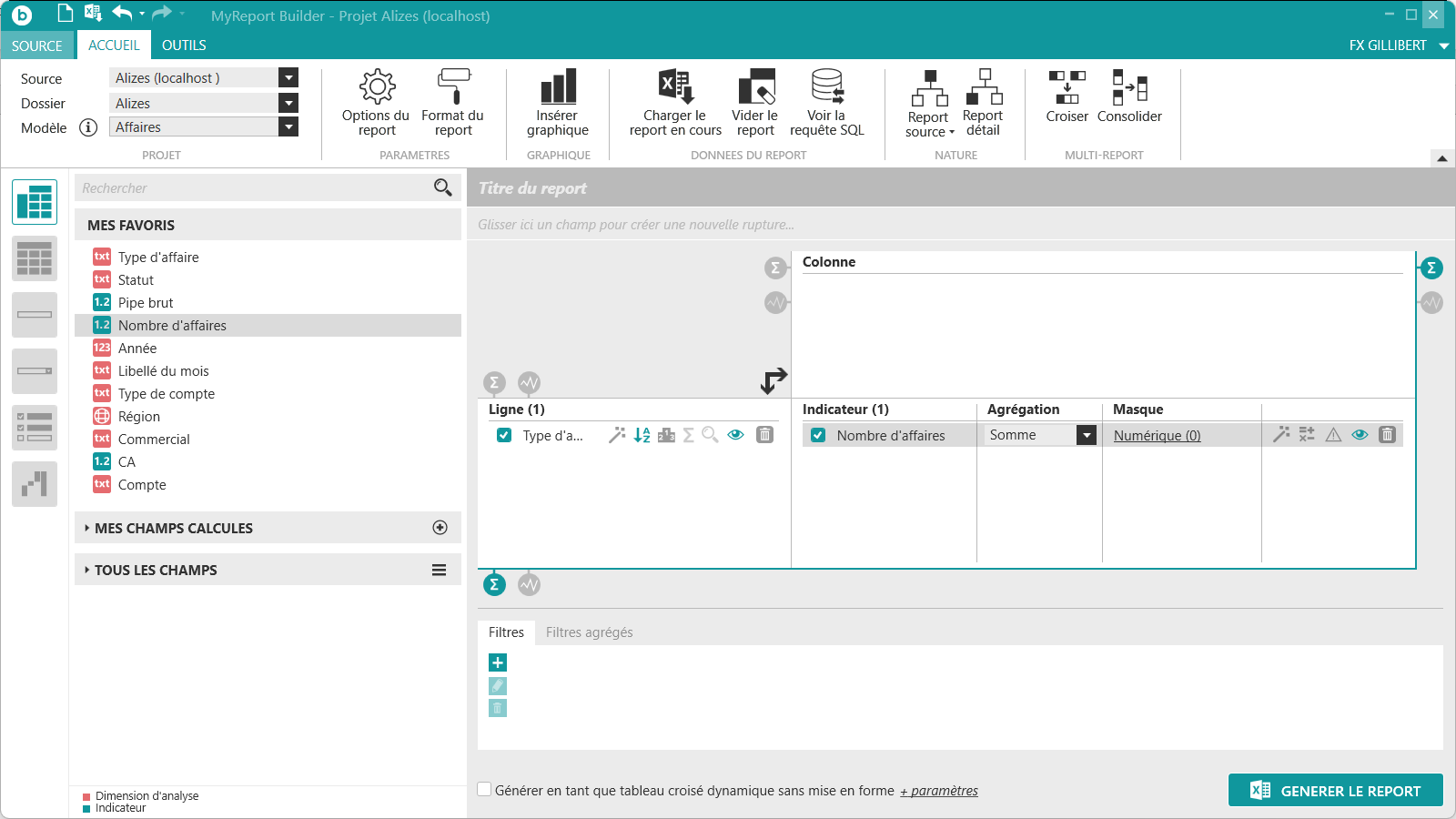Image resolution: width=1456 pixels, height=819 pixels.
Task: Switch to the OUTILS tab
Action: click(184, 45)
